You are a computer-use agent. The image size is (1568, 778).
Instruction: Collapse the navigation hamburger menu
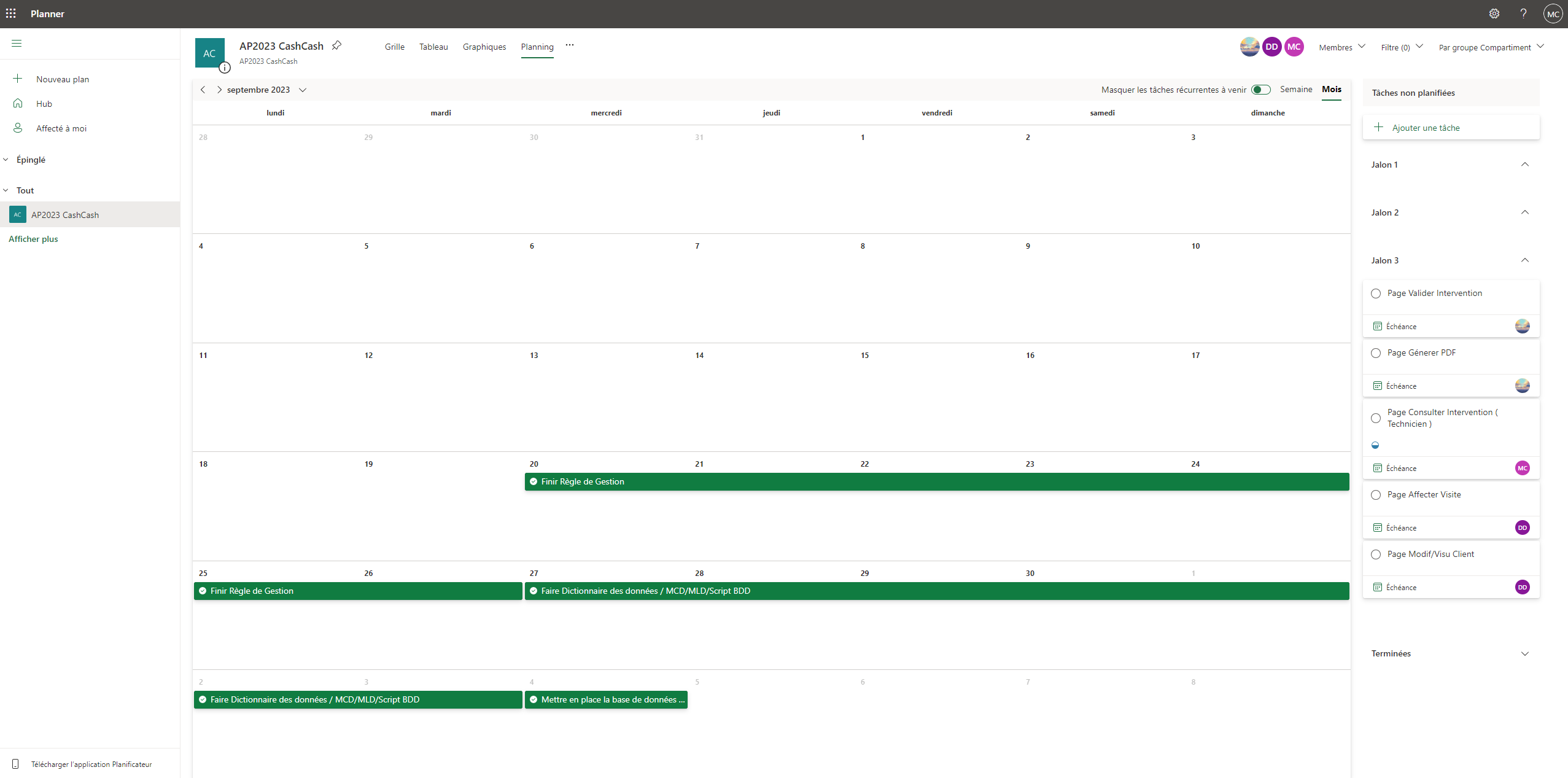click(x=17, y=44)
